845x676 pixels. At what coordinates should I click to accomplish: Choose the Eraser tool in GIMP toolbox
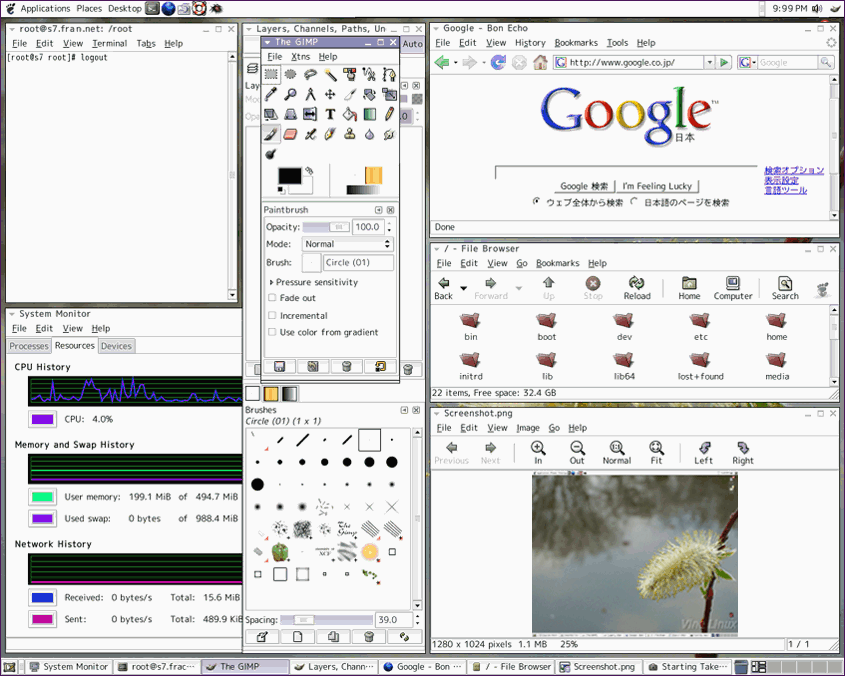click(x=291, y=134)
